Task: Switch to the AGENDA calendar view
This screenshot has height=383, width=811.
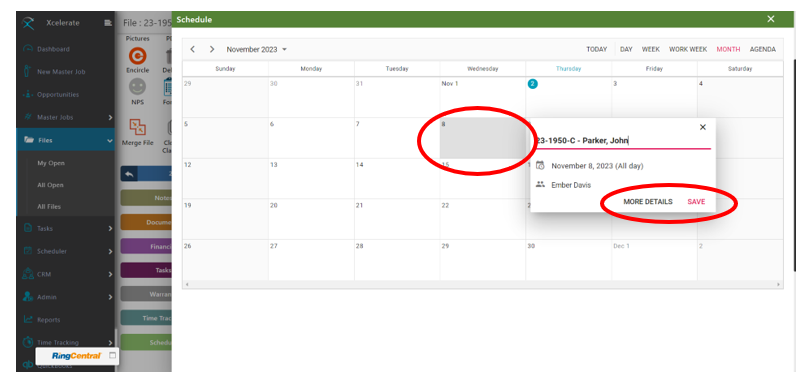Action: pyautogui.click(x=763, y=49)
